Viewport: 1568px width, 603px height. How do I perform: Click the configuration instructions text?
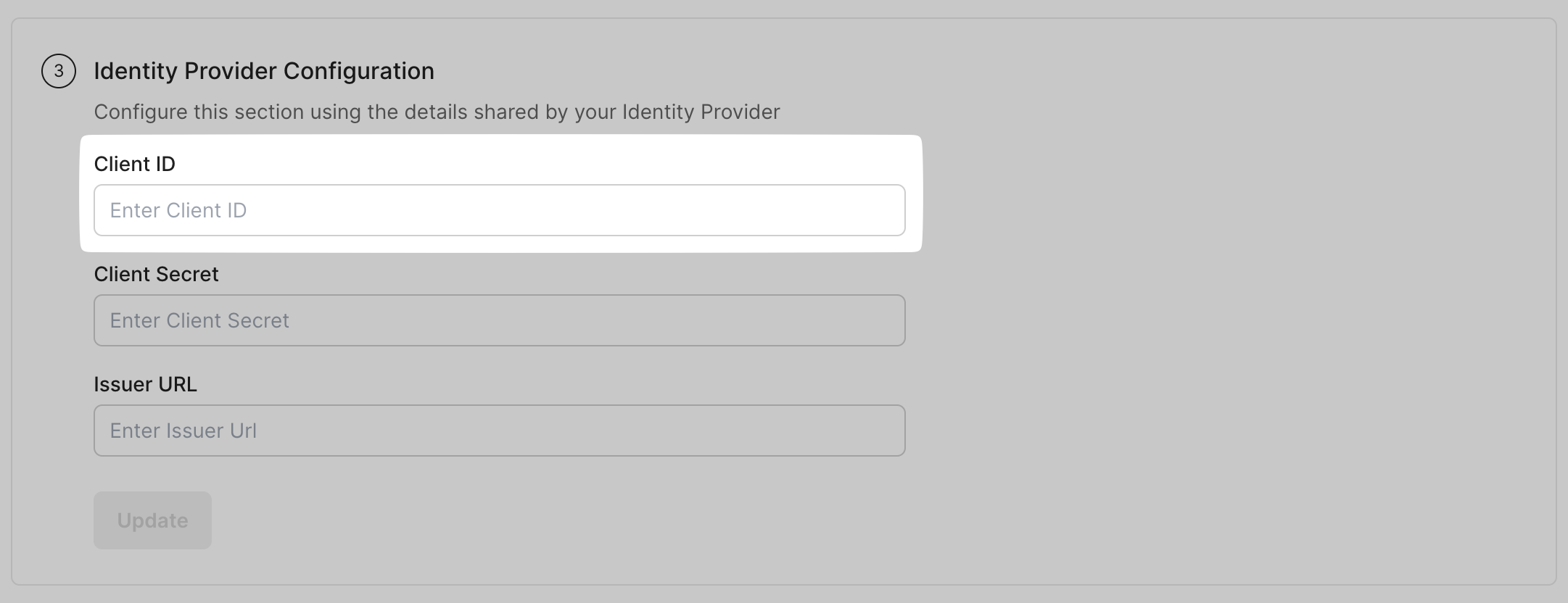pos(437,112)
